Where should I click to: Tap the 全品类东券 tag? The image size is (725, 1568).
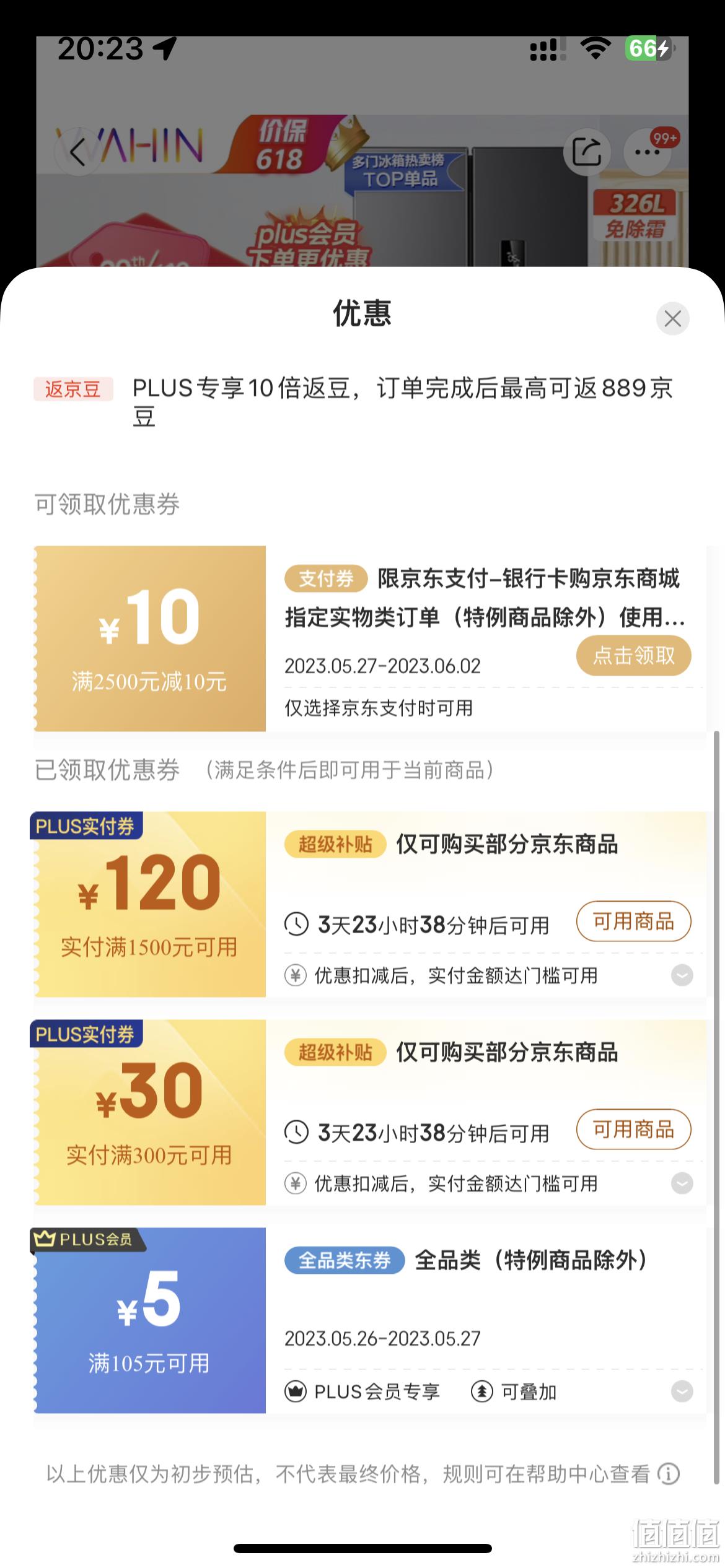coord(345,1260)
